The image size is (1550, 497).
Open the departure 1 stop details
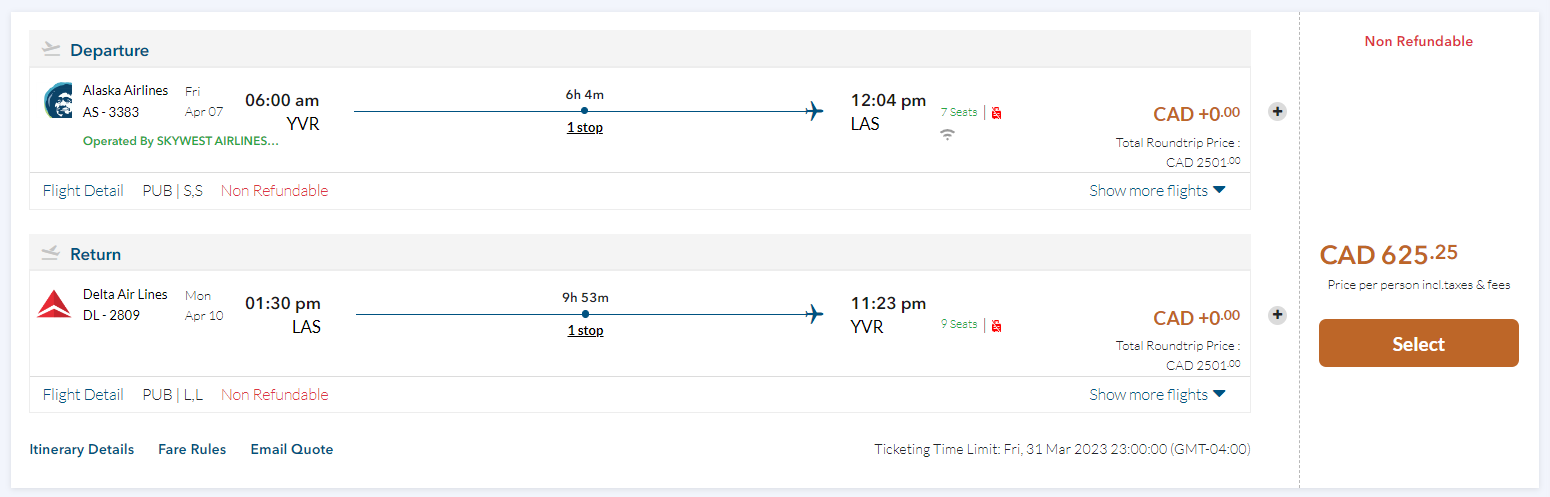pos(585,128)
